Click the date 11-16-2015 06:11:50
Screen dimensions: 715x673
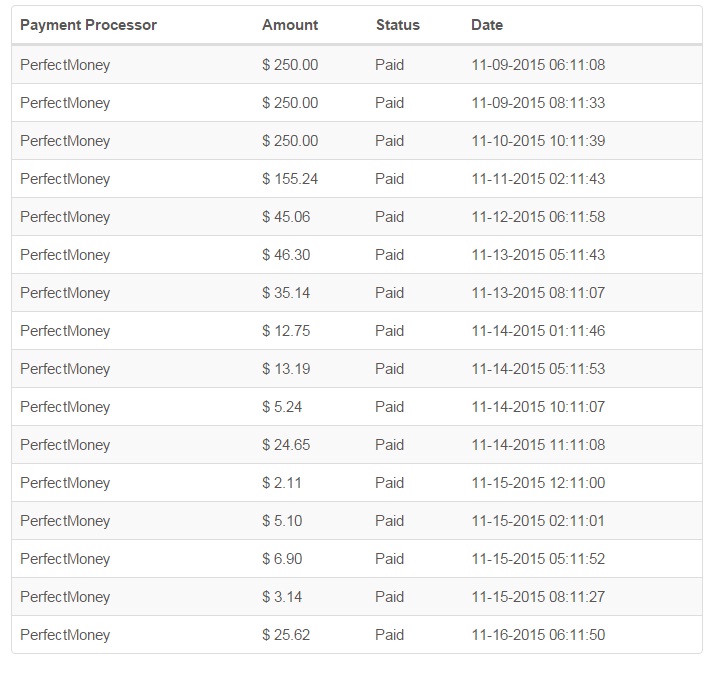tap(538, 635)
